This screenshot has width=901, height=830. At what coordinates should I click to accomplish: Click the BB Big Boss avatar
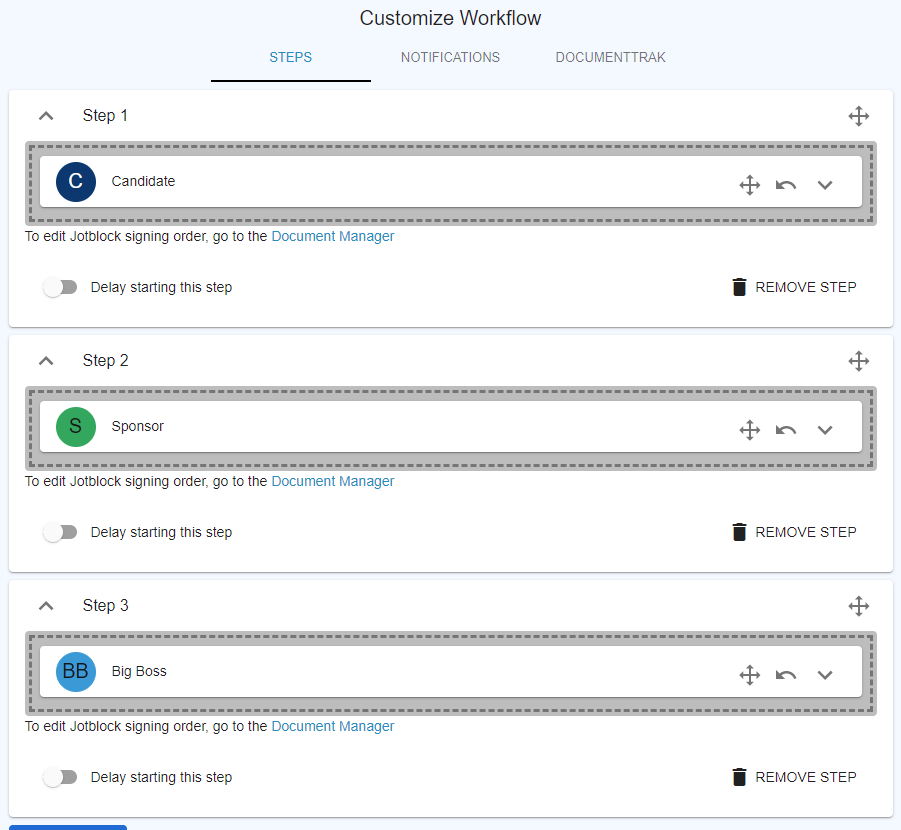tap(76, 671)
